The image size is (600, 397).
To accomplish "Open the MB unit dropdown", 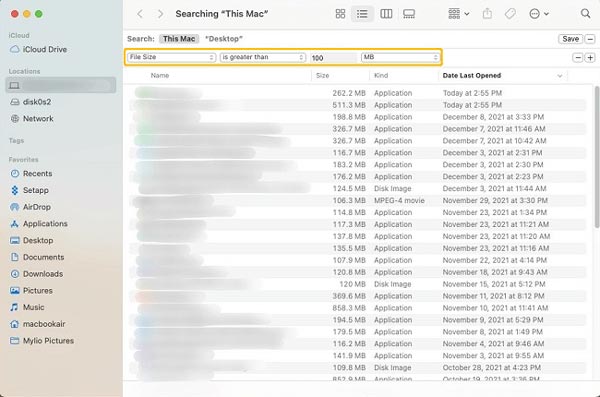I will pos(400,57).
